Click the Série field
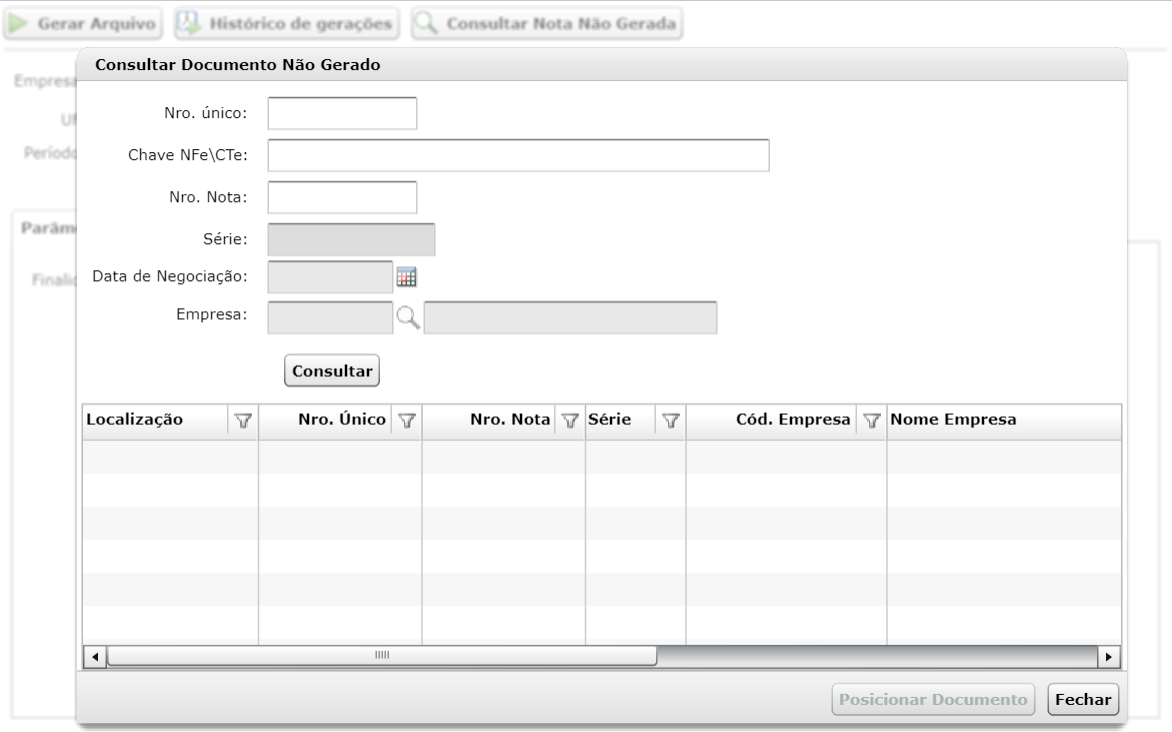Image resolution: width=1172 pixels, height=732 pixels. click(x=351, y=239)
